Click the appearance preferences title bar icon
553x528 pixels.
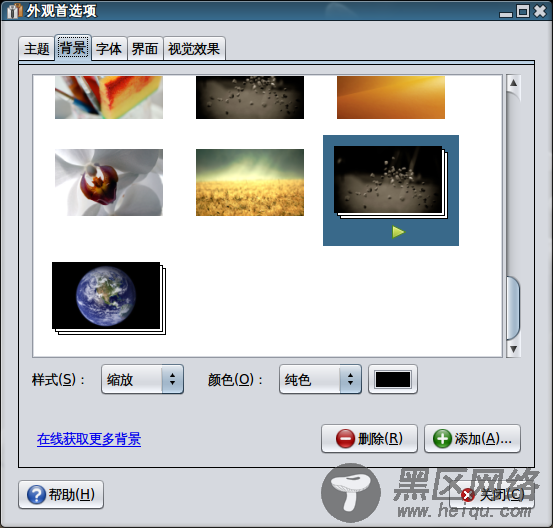[14, 11]
